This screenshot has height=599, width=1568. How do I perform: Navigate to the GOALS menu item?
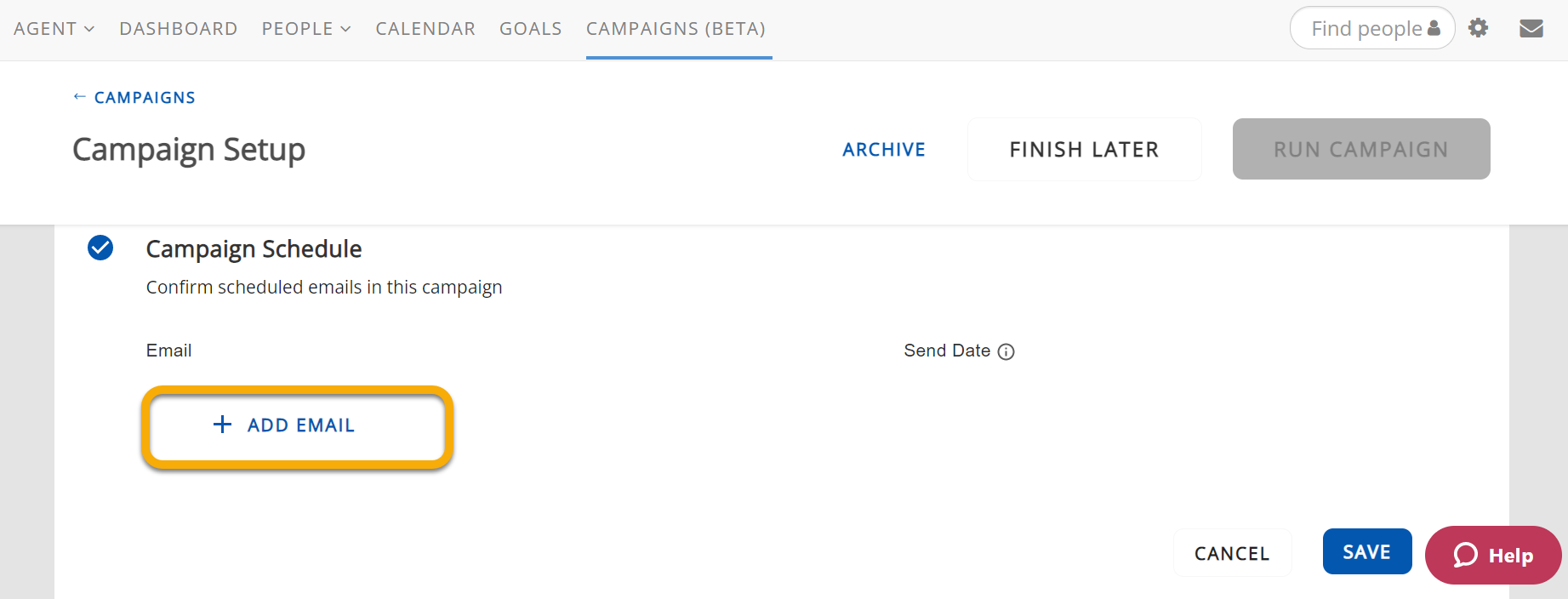coord(530,29)
